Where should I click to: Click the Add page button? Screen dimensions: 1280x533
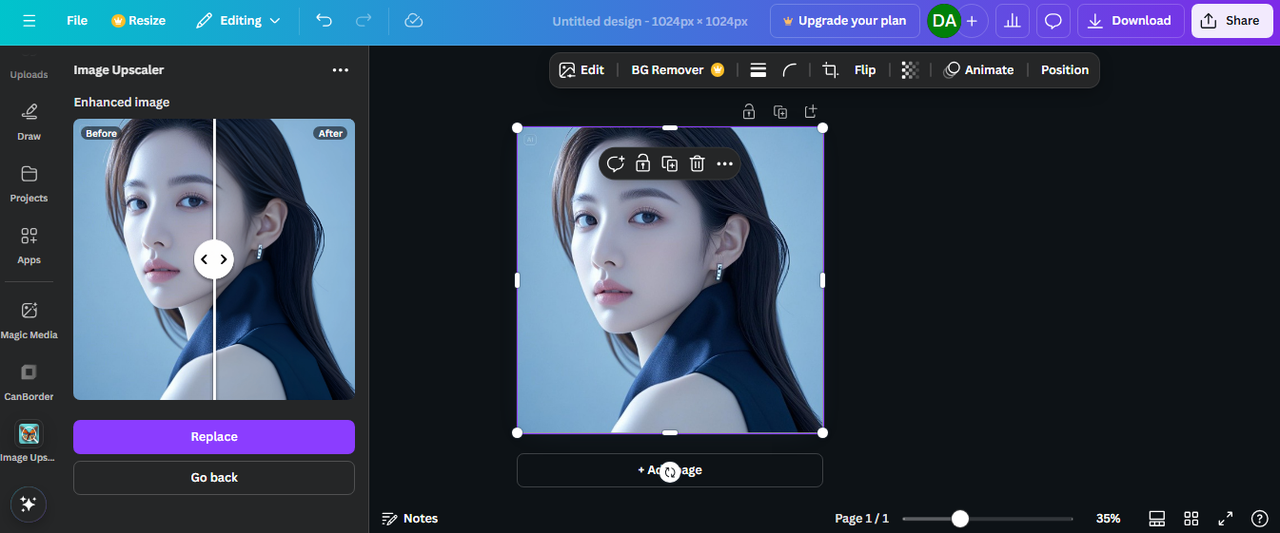click(x=670, y=470)
